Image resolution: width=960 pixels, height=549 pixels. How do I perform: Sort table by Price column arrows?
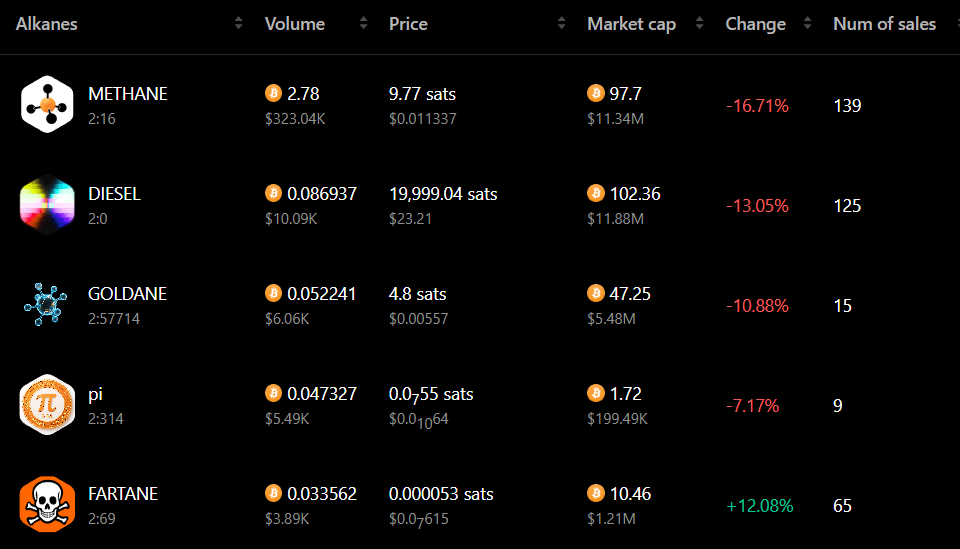[561, 23]
